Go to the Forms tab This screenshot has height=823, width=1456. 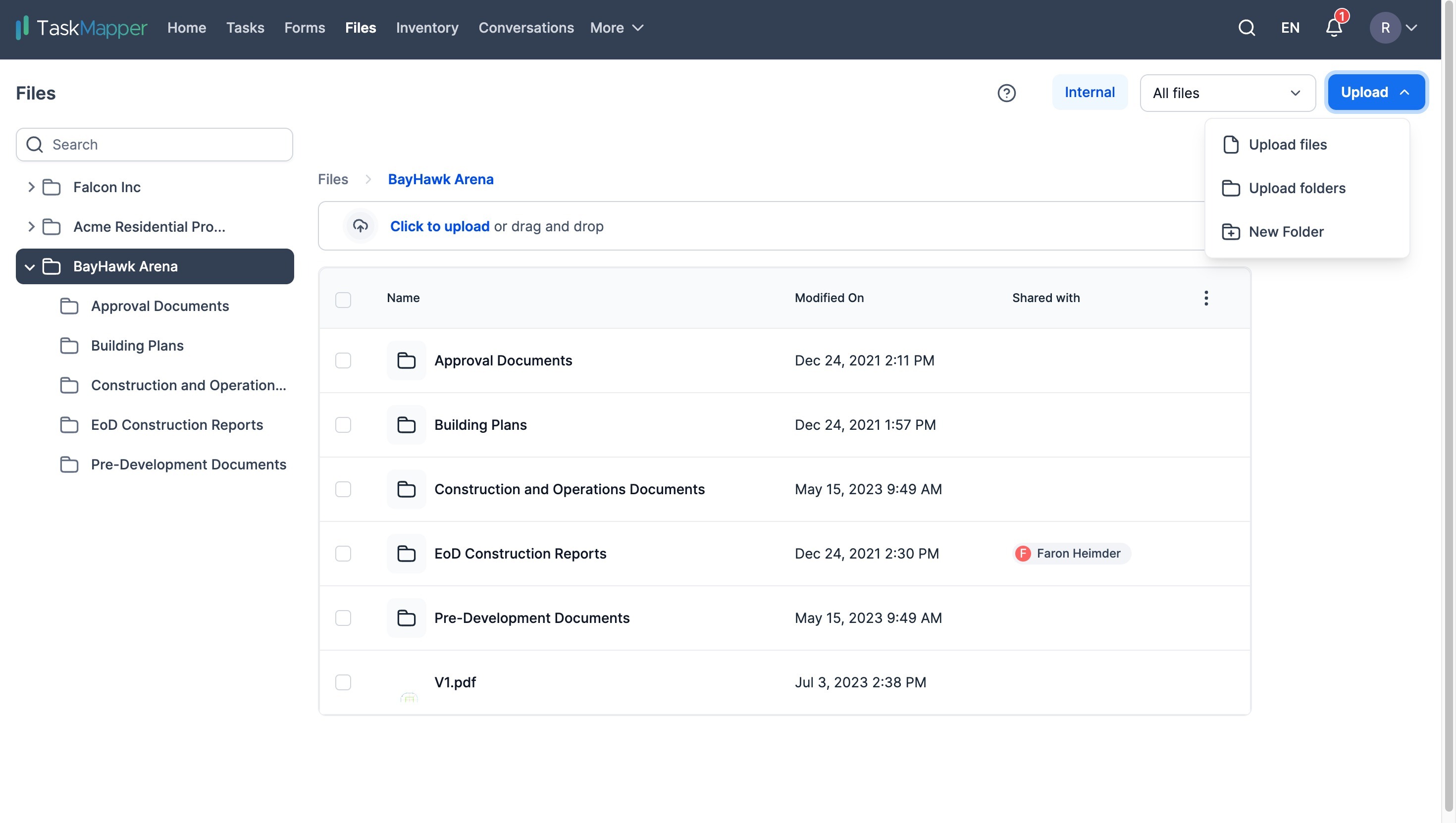point(305,28)
